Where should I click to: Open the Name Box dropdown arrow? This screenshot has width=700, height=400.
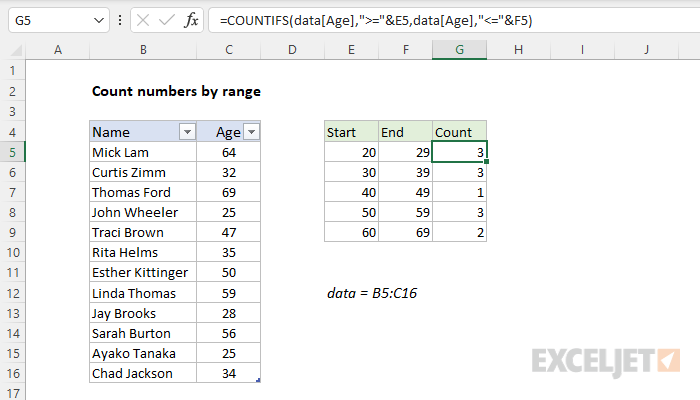96,20
